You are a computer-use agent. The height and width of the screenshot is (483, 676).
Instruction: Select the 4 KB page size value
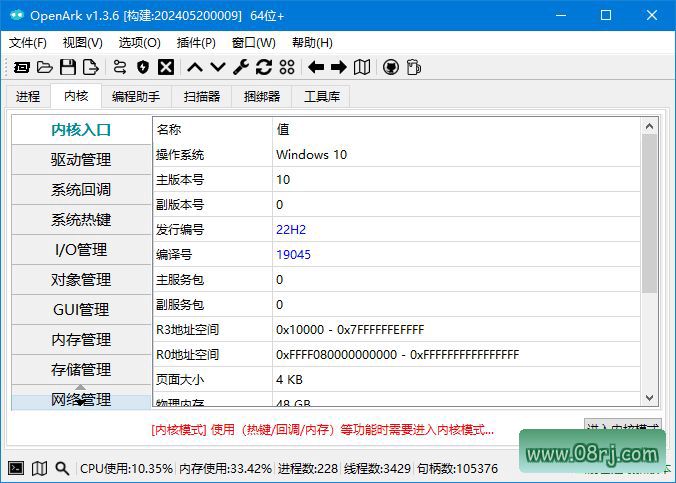[x=457, y=380]
